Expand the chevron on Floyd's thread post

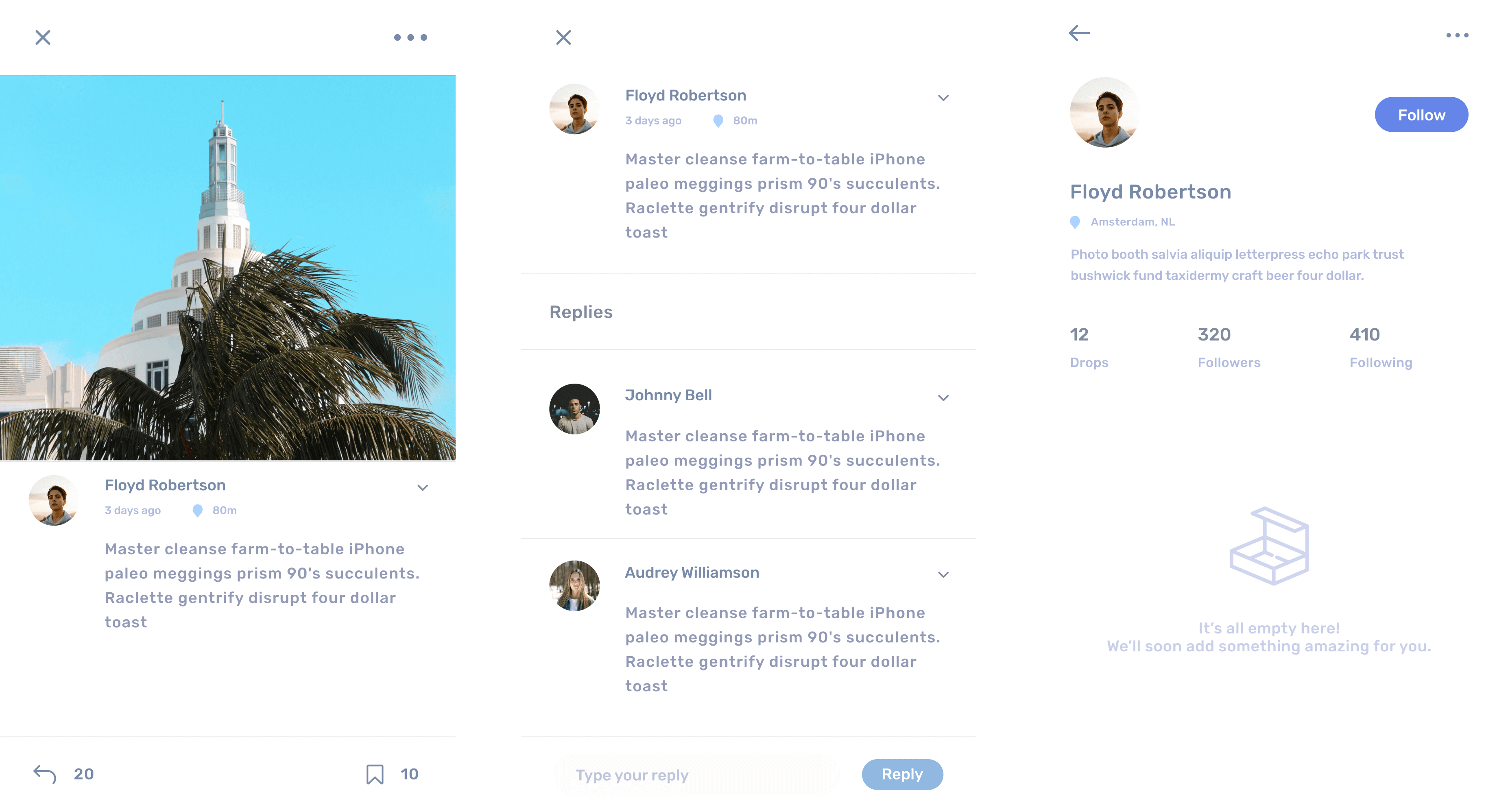pyautogui.click(x=943, y=98)
